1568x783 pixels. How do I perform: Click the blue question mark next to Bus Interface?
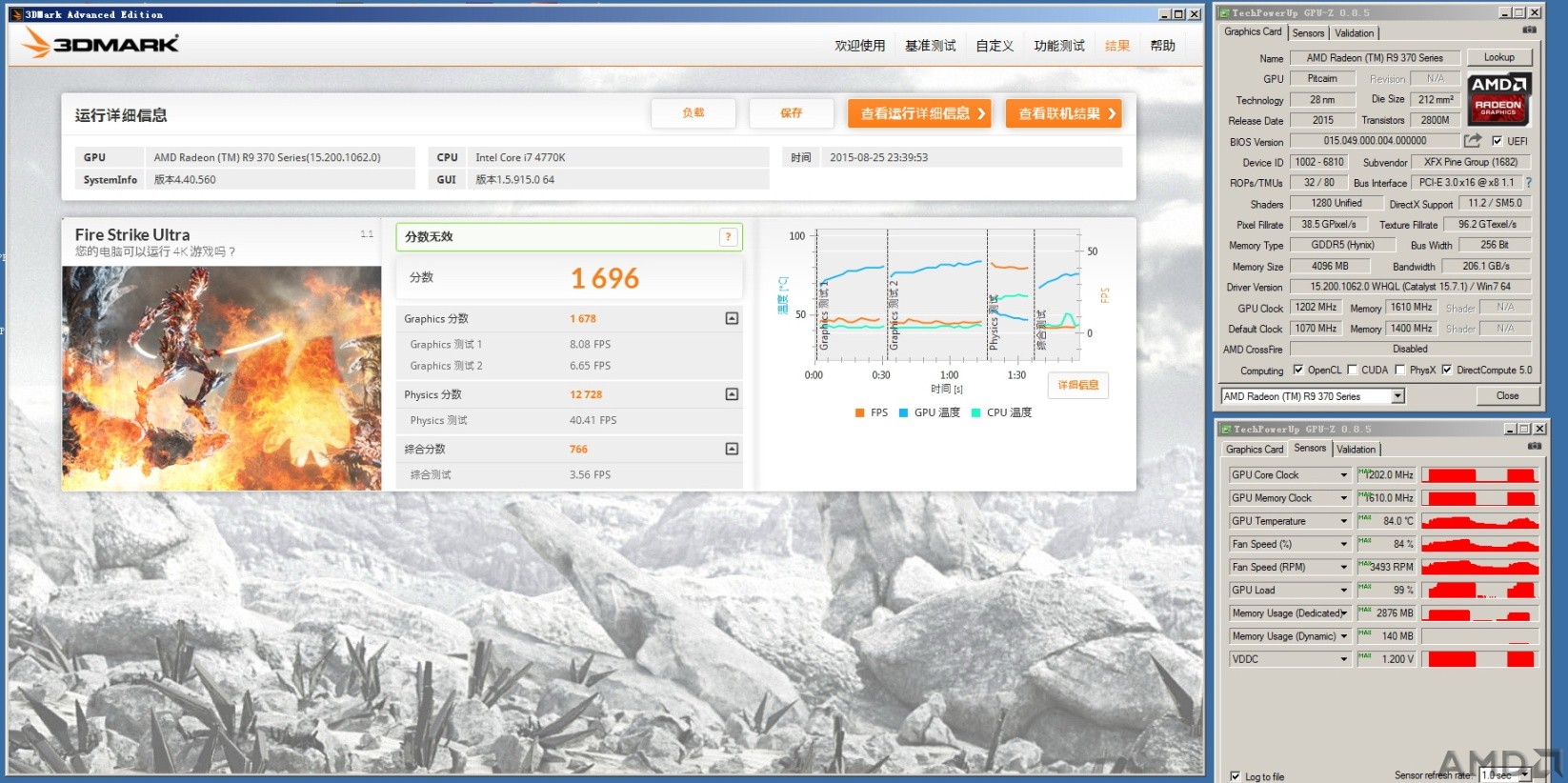coord(1529,182)
